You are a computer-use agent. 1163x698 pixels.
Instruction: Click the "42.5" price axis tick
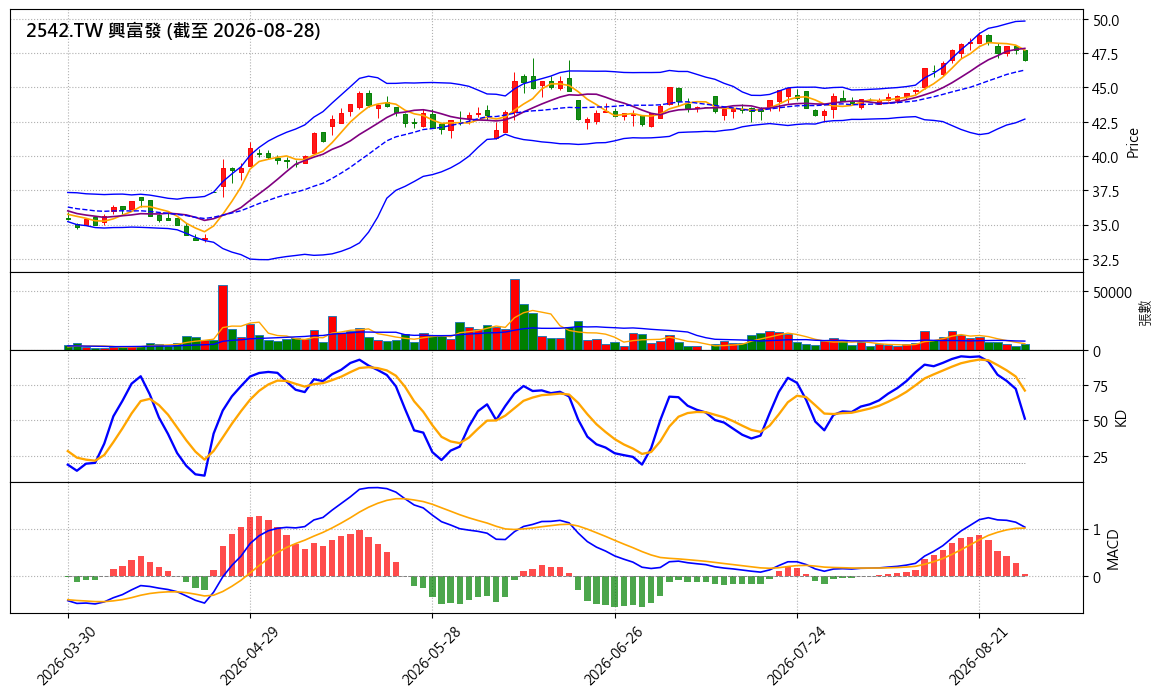point(1106,123)
